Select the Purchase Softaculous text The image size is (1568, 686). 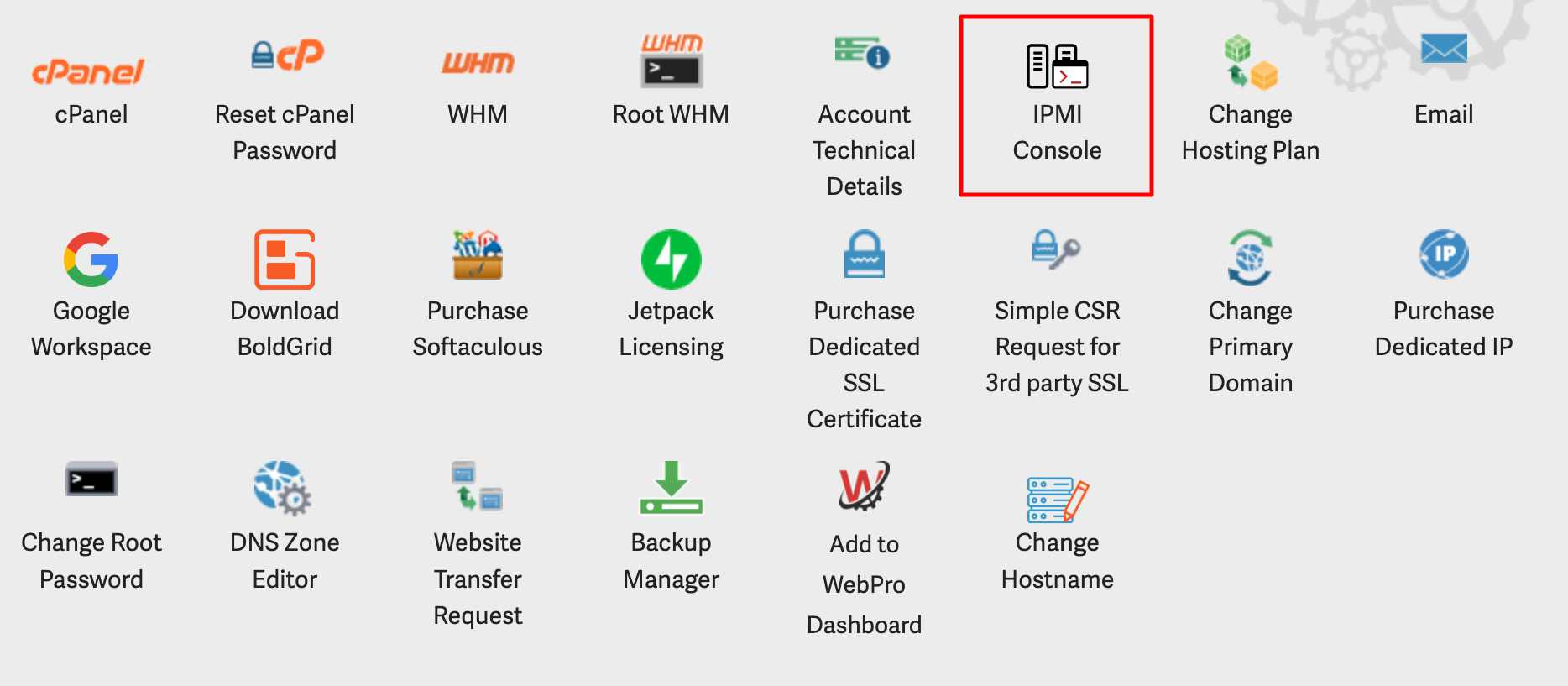click(478, 328)
